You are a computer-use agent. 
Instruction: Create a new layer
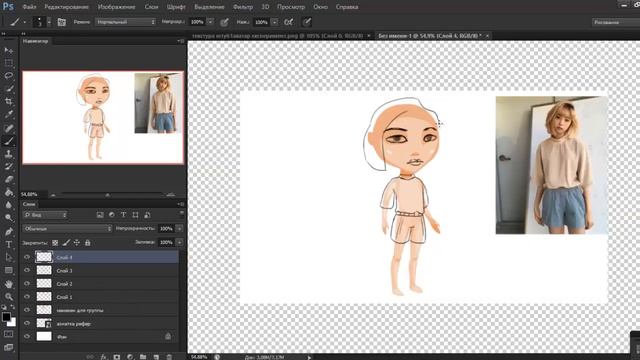coord(156,357)
